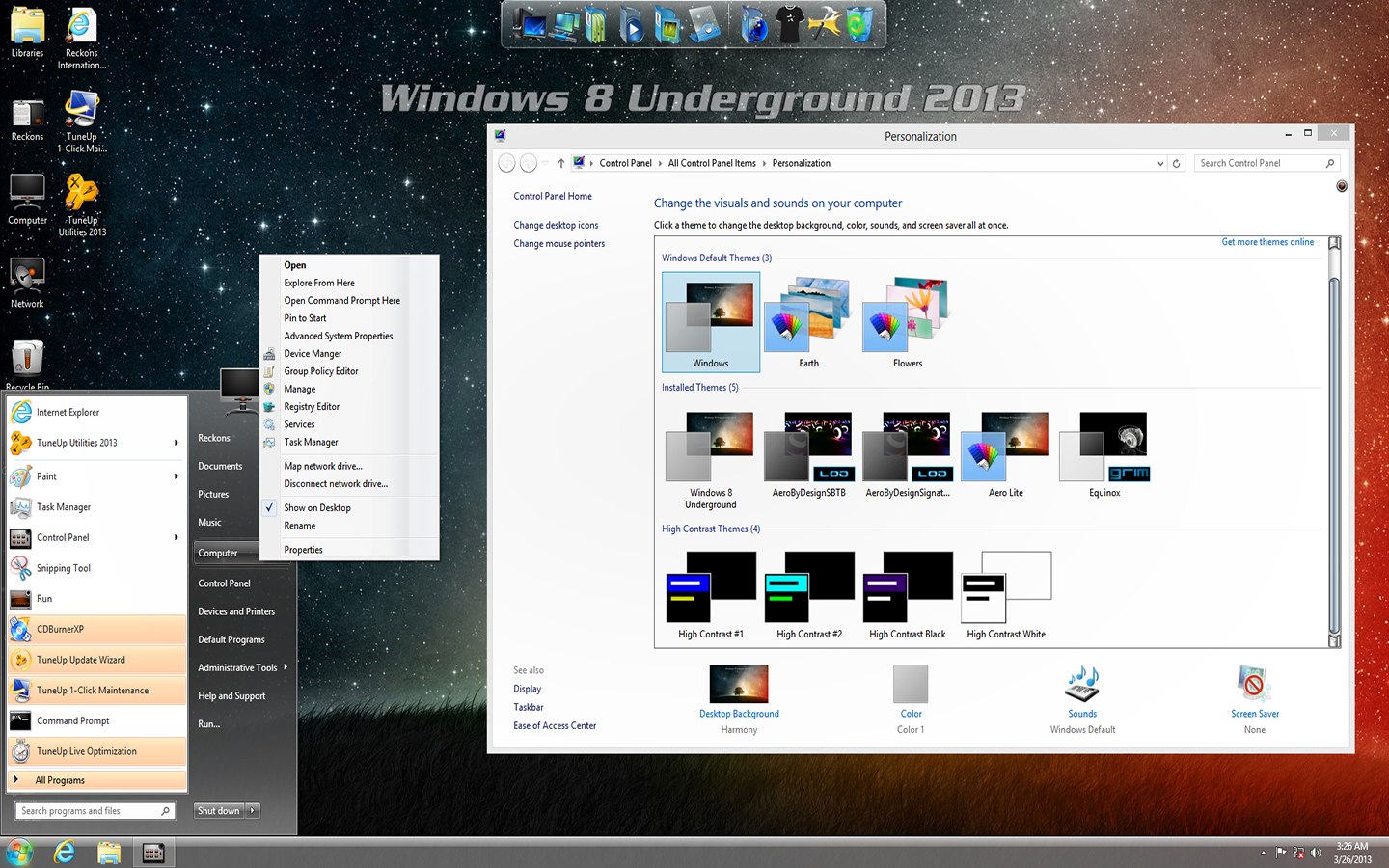Open the Videos play-button folder in the dock
Image resolution: width=1389 pixels, height=868 pixels.
tap(631, 24)
